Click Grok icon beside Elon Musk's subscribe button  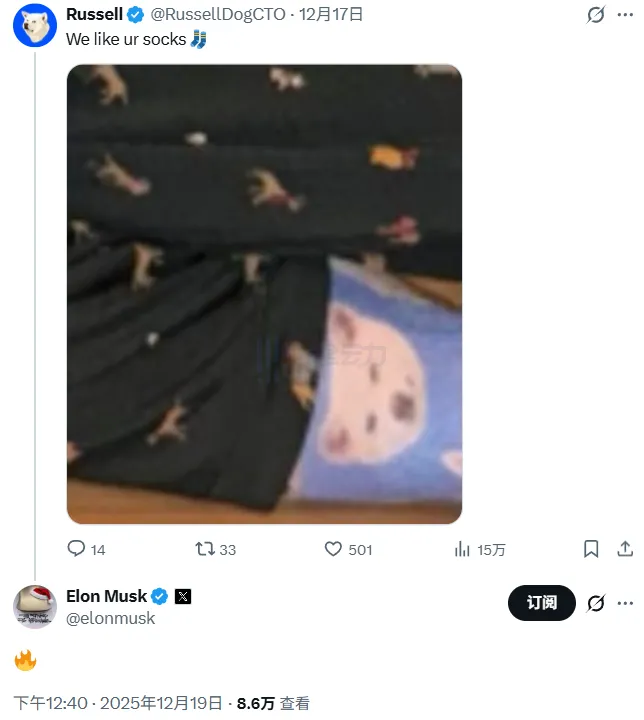click(x=596, y=603)
